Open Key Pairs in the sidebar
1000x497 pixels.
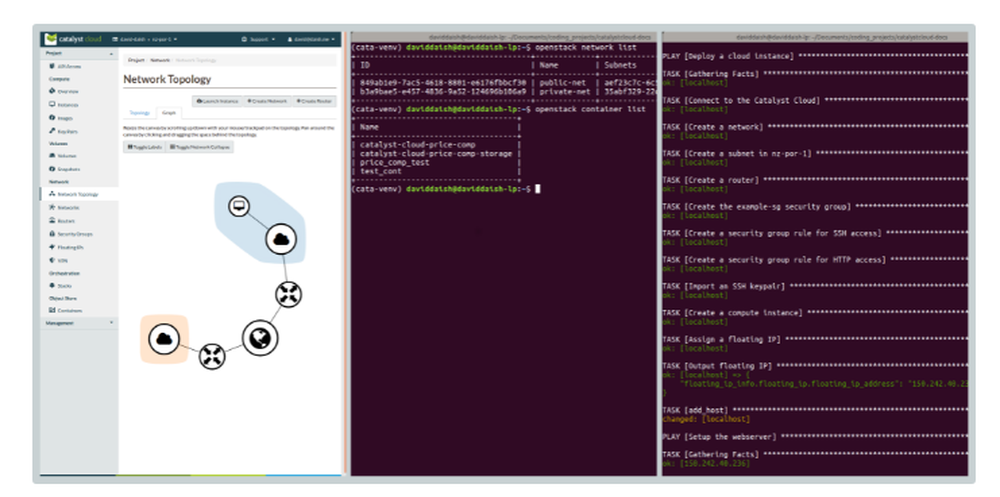pyautogui.click(x=64, y=131)
